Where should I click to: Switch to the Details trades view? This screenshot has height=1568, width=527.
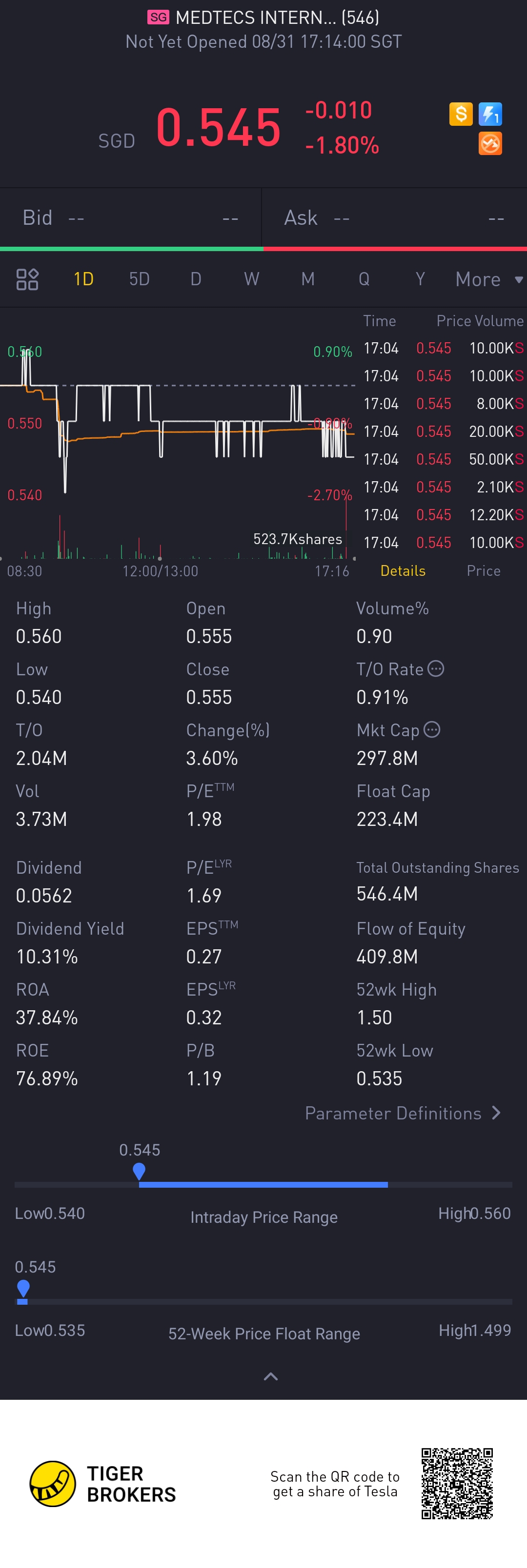[403, 571]
